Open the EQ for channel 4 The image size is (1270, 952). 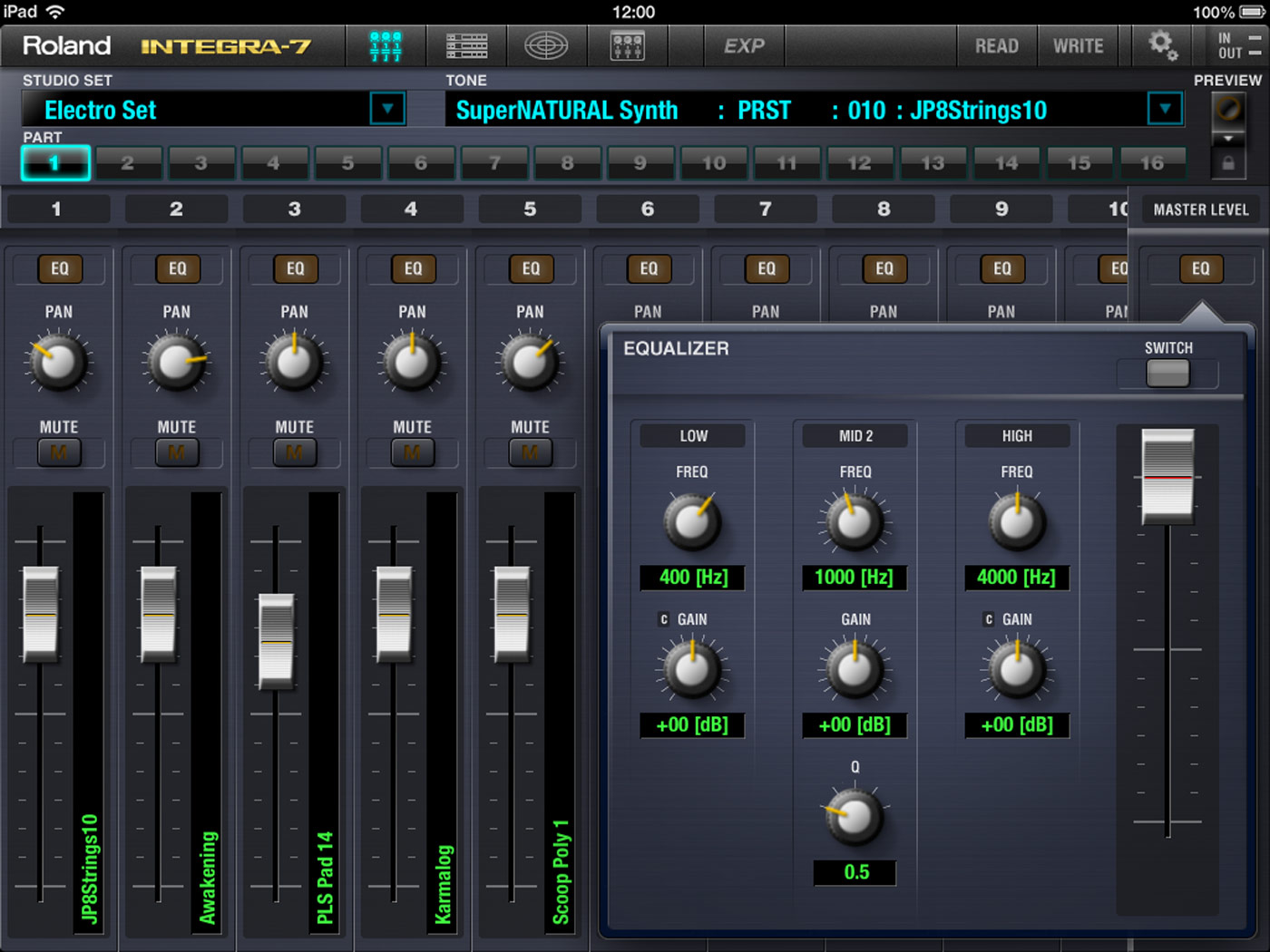[413, 268]
